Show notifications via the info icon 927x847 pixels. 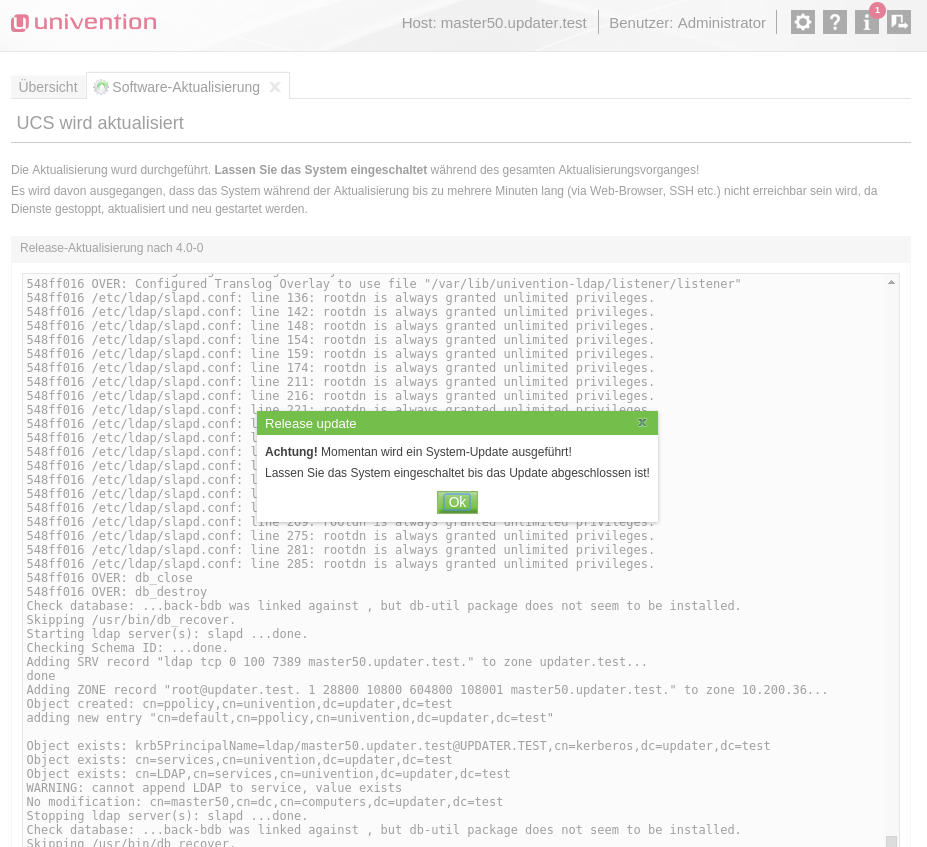tap(867, 22)
